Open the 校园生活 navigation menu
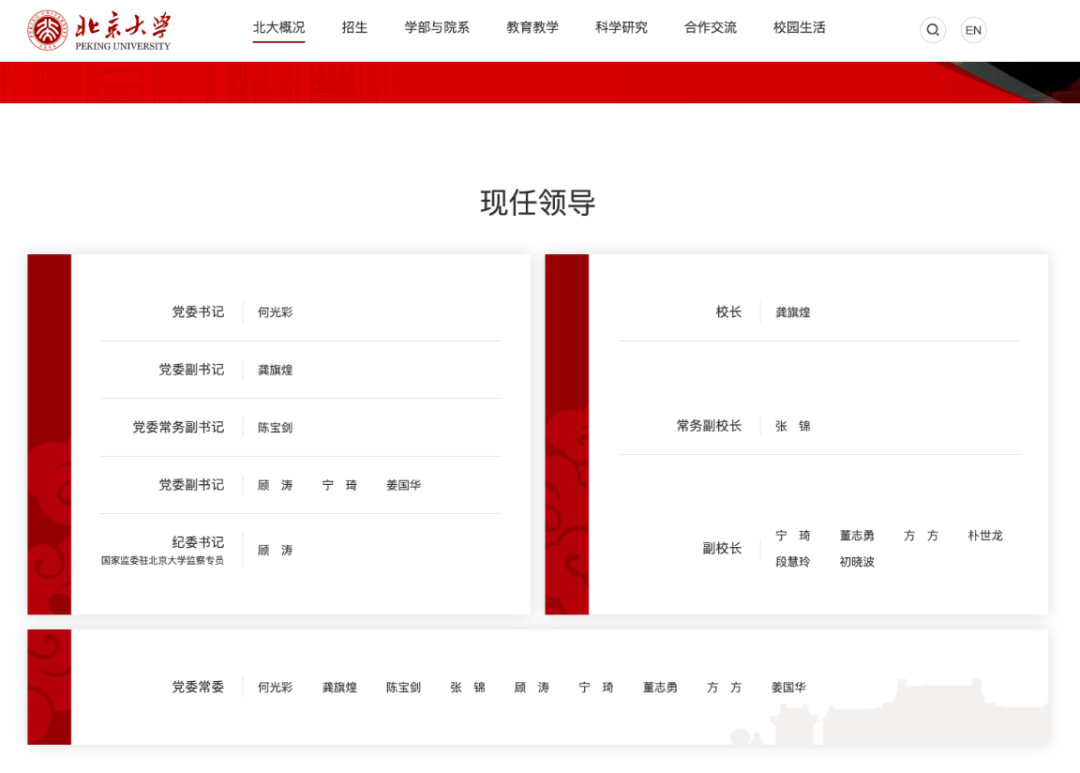The height and width of the screenshot is (773, 1080). click(798, 27)
